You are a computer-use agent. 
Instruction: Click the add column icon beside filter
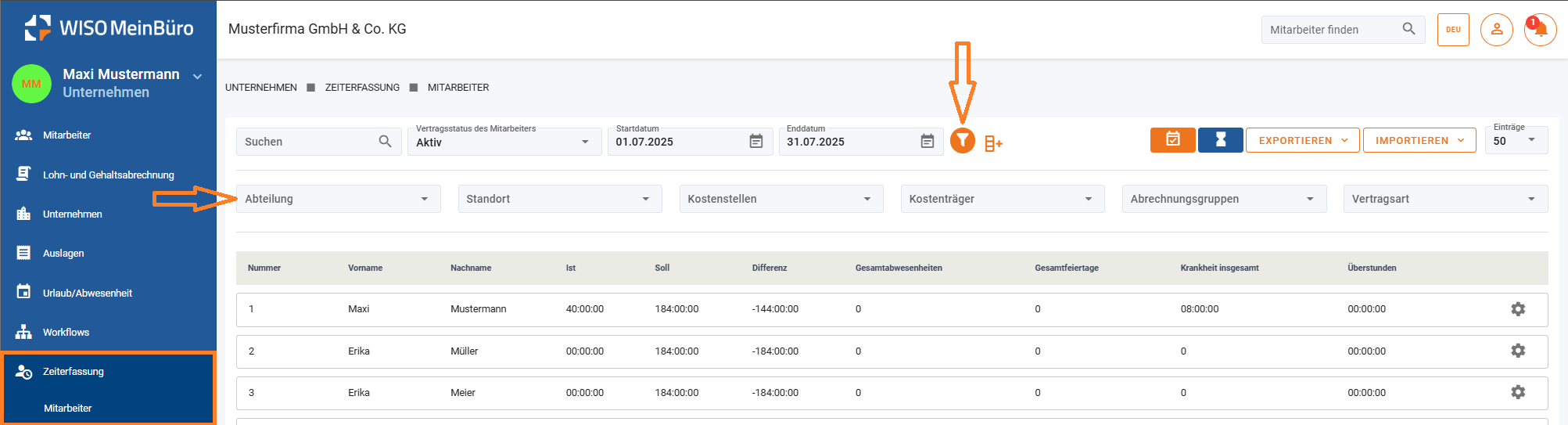pyautogui.click(x=993, y=143)
